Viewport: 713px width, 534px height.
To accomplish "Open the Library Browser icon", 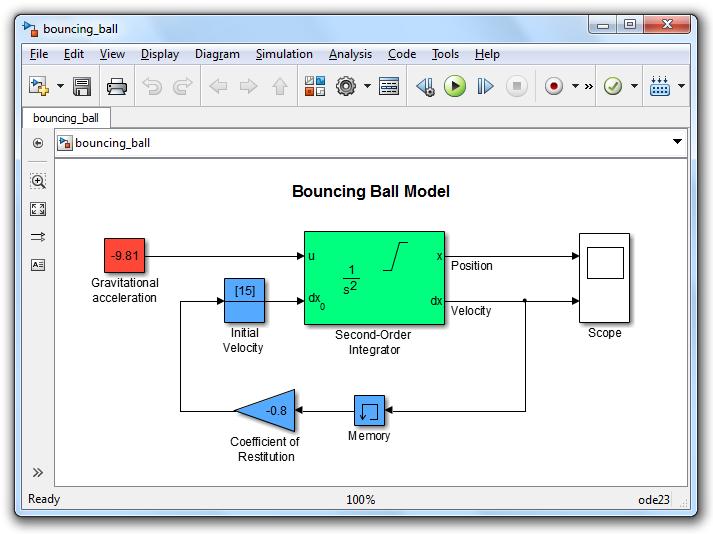I will [315, 86].
